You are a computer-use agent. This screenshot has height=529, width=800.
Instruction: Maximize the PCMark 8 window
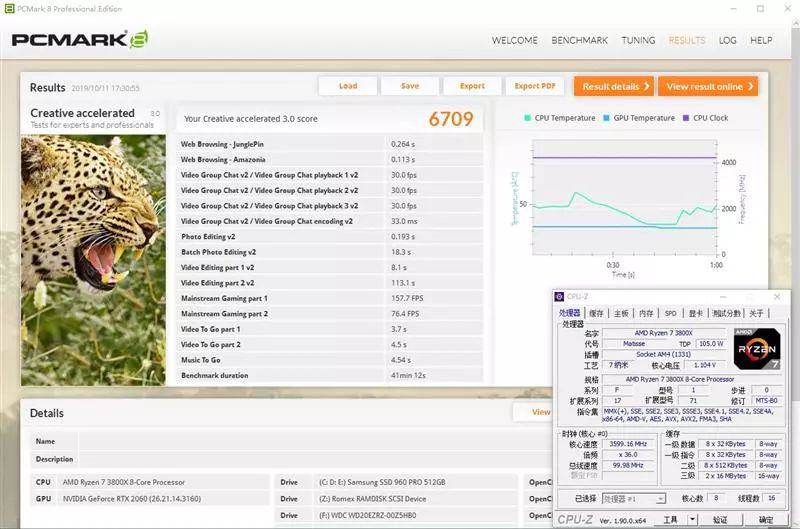pyautogui.click(x=760, y=9)
